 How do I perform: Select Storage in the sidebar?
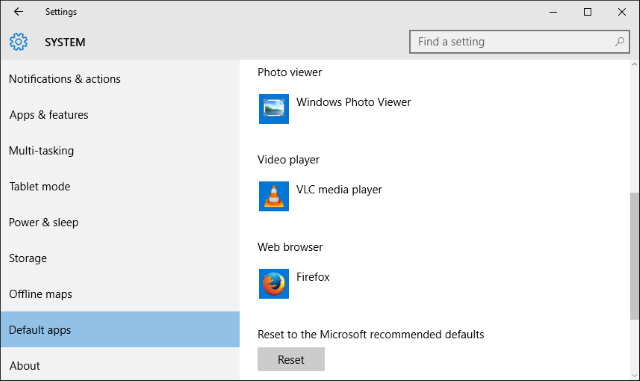pos(120,258)
